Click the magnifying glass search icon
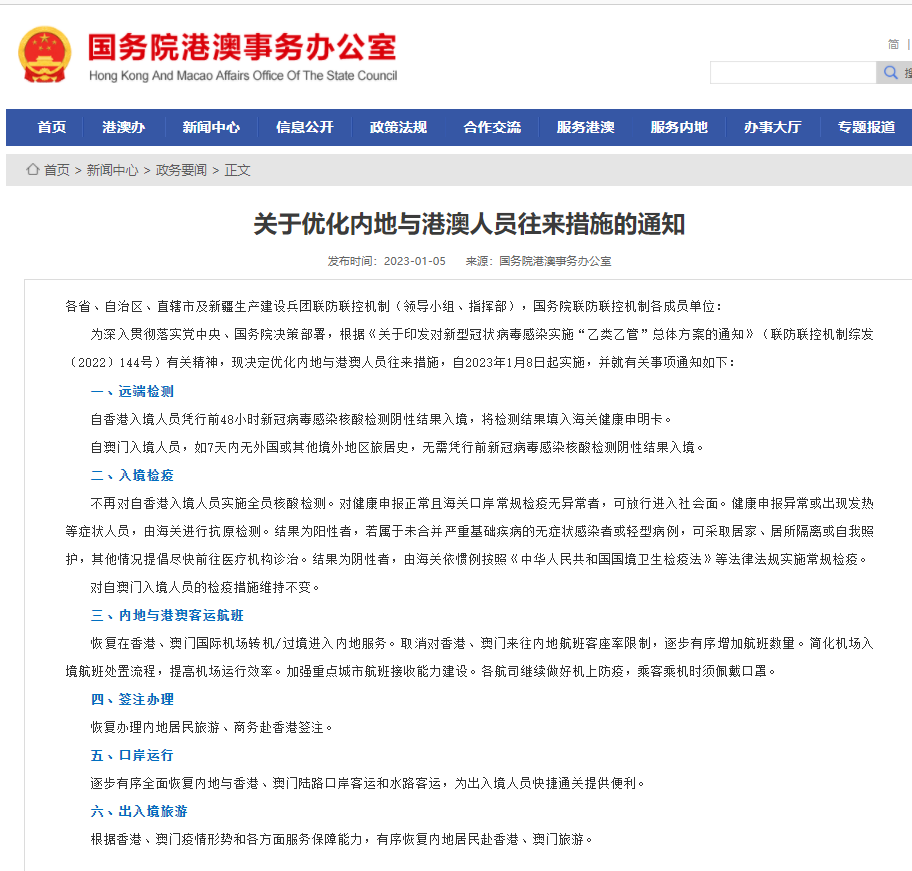The image size is (912, 871). (890, 73)
